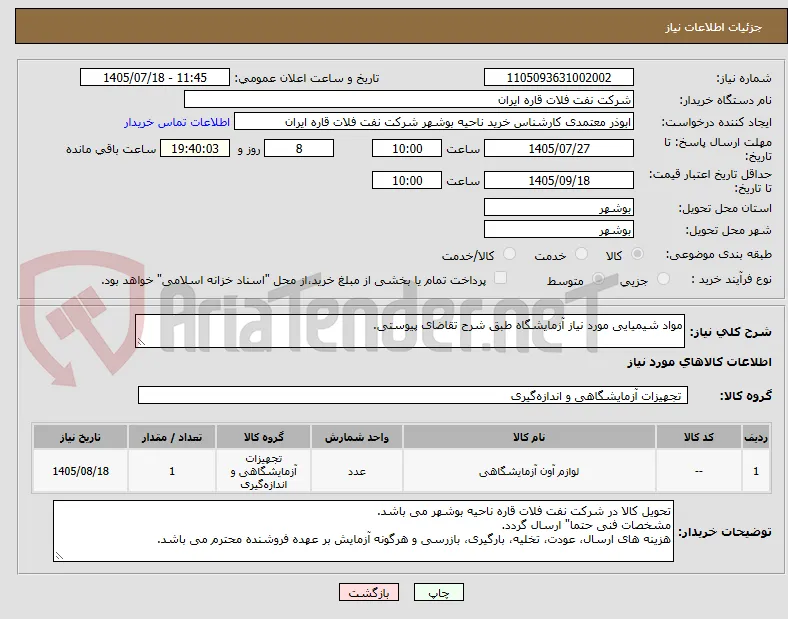Click the resize handle of توضیحات خریدار

59,556
